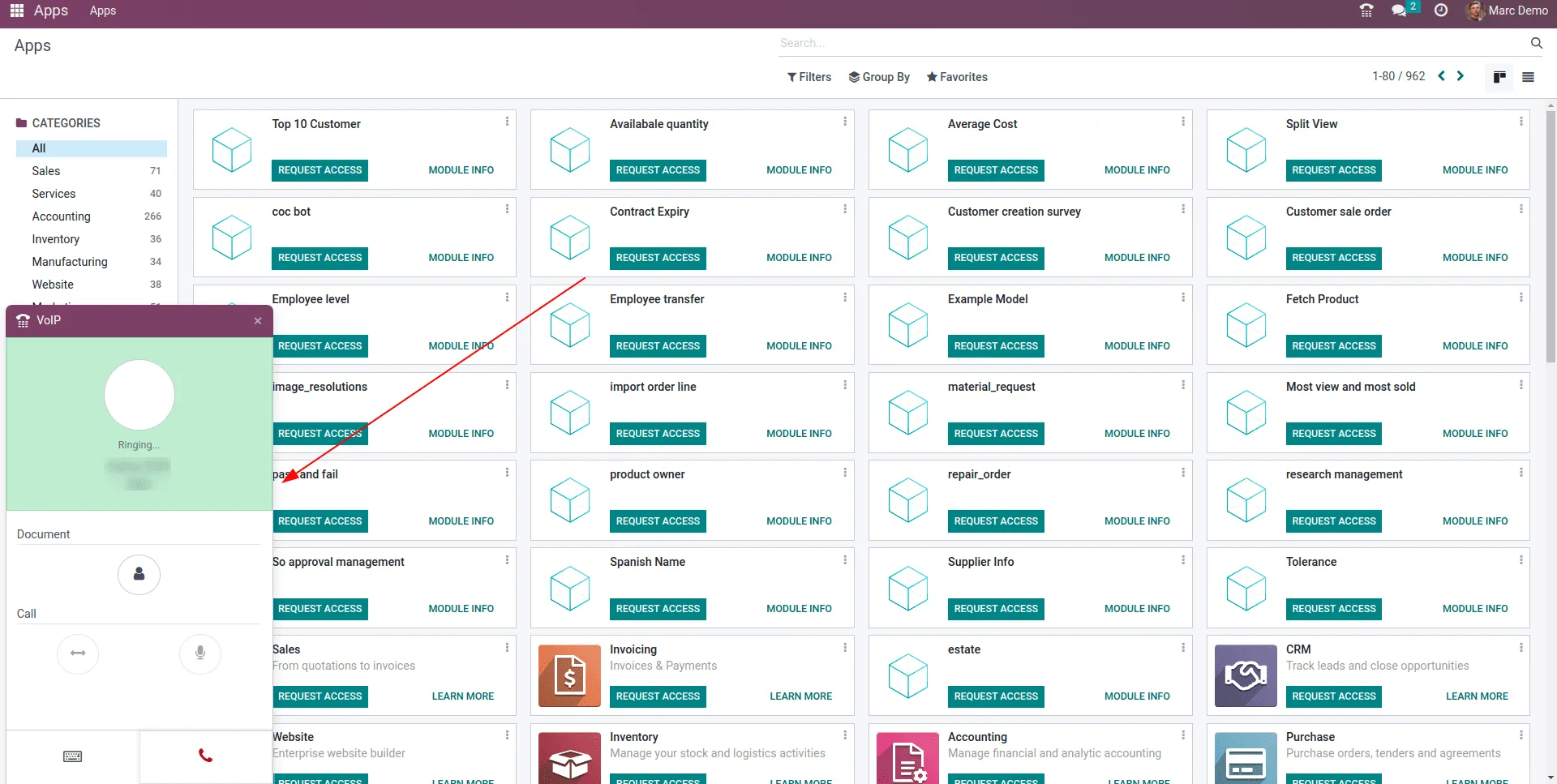Open the Group By dropdown
This screenshot has height=784, width=1557.
tap(879, 77)
